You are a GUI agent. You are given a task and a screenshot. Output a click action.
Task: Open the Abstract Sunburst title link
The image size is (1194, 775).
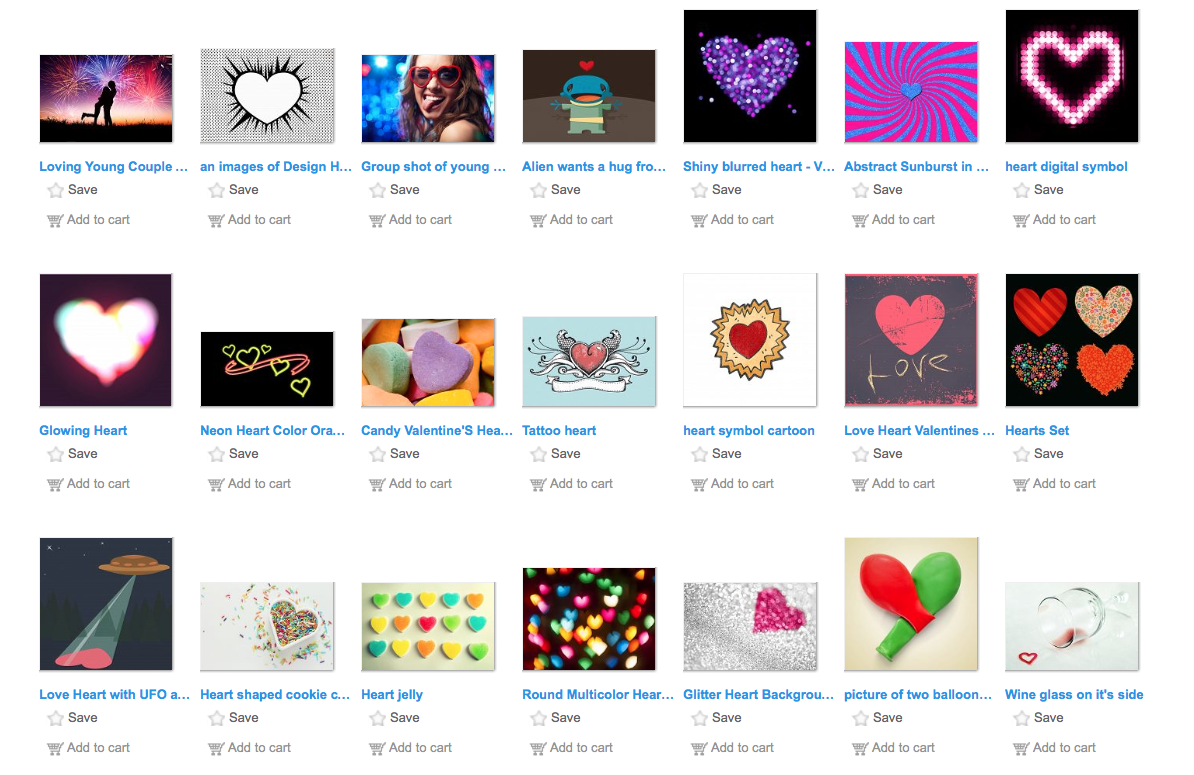916,166
